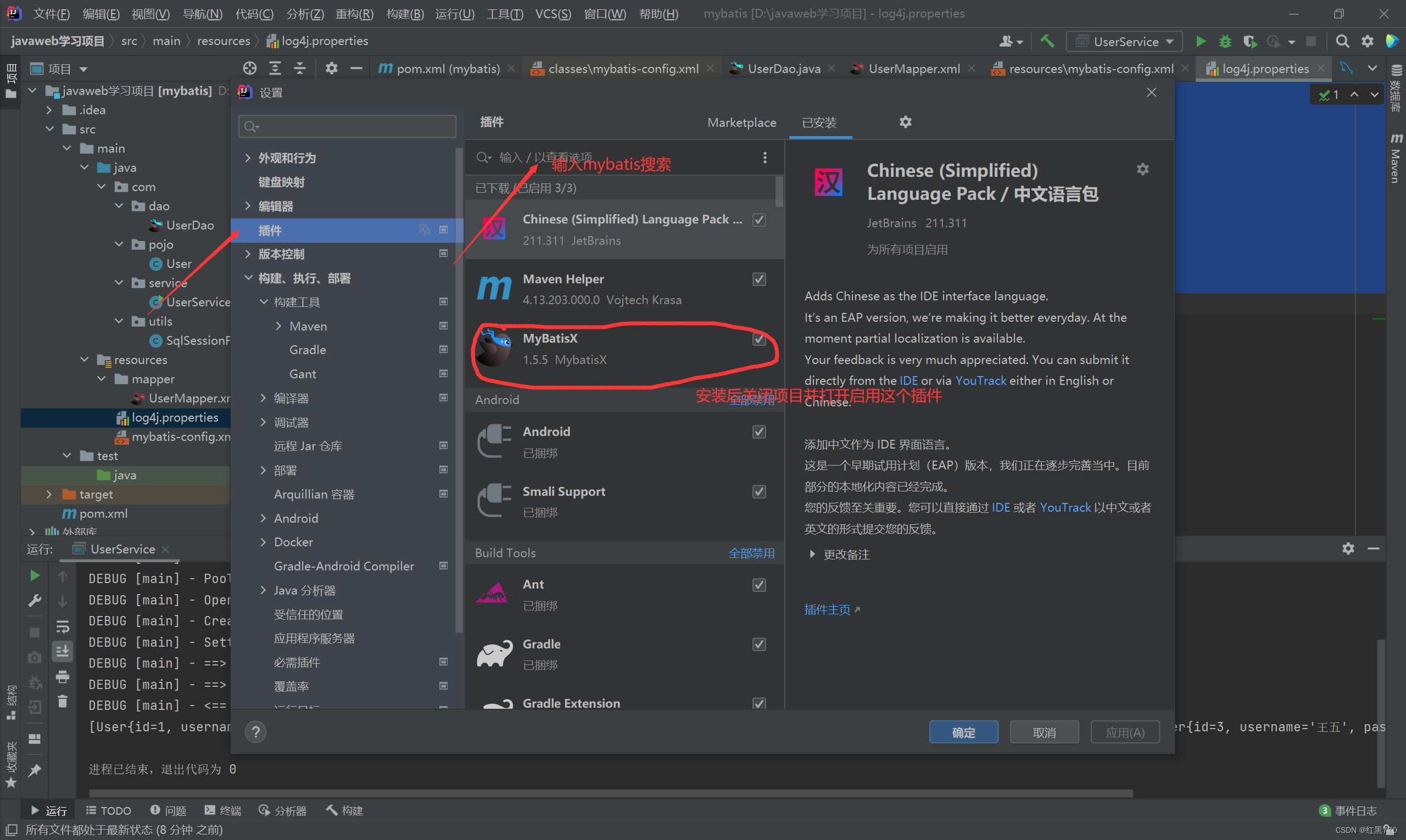The height and width of the screenshot is (840, 1406).
Task: Disable the Maven Helper plugin checkbox
Action: coord(759,279)
